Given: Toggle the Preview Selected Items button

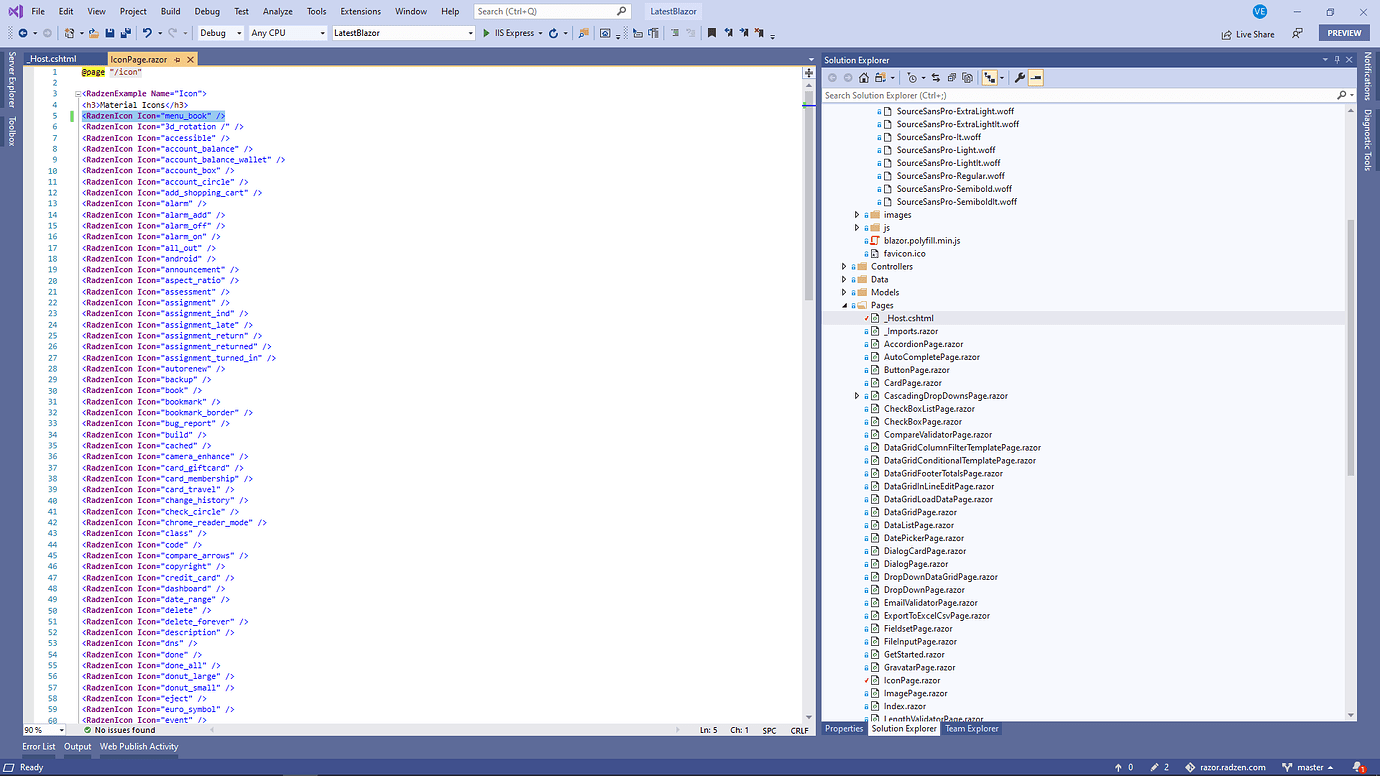Looking at the screenshot, I should [x=1035, y=77].
